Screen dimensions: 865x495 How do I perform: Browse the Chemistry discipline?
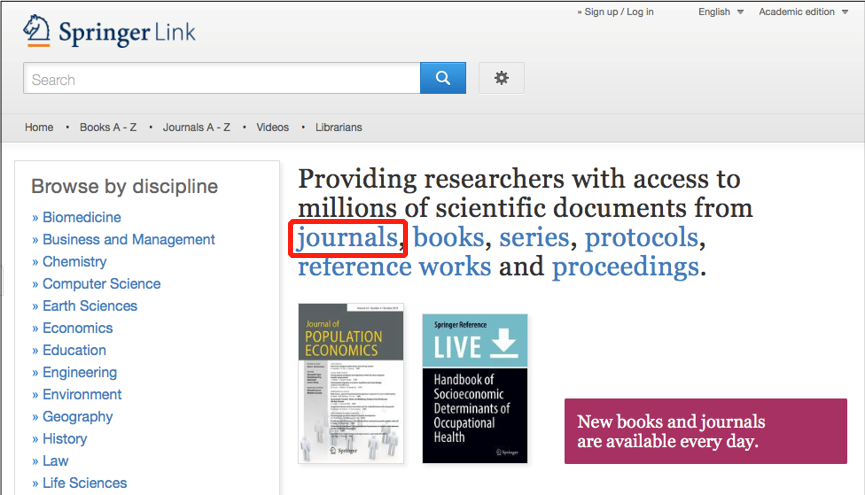pyautogui.click(x=74, y=262)
